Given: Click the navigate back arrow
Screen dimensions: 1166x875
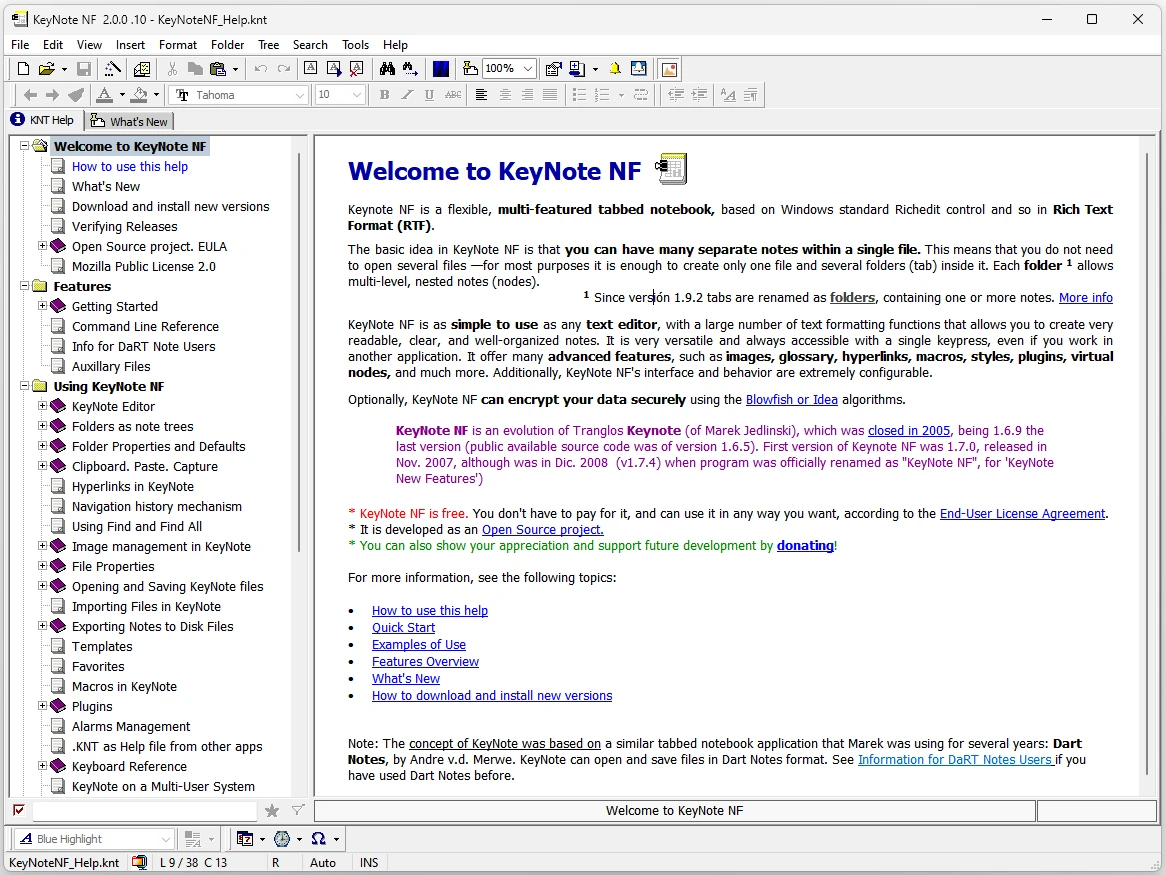Looking at the screenshot, I should point(30,95).
